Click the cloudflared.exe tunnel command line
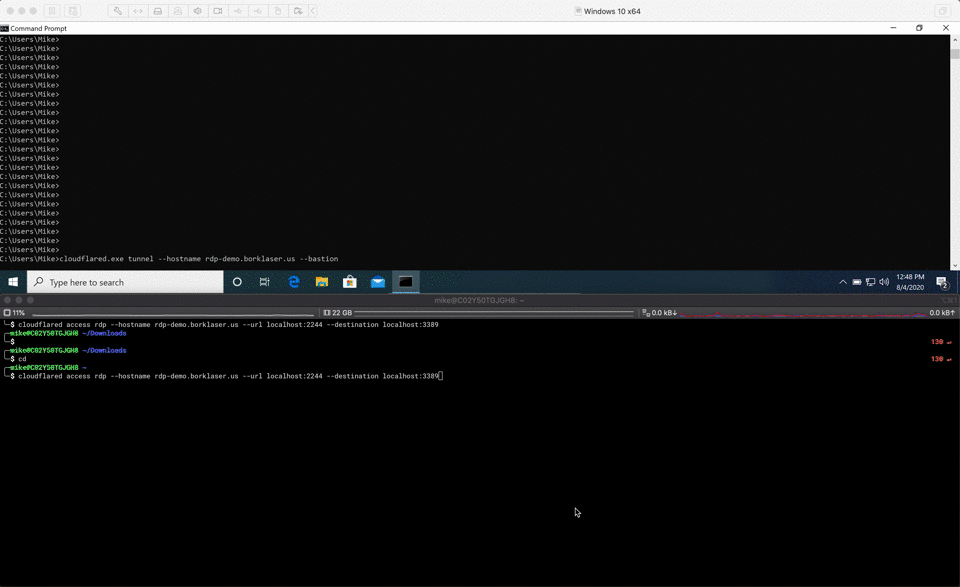Screen dimensions: 960x587 click(x=199, y=259)
